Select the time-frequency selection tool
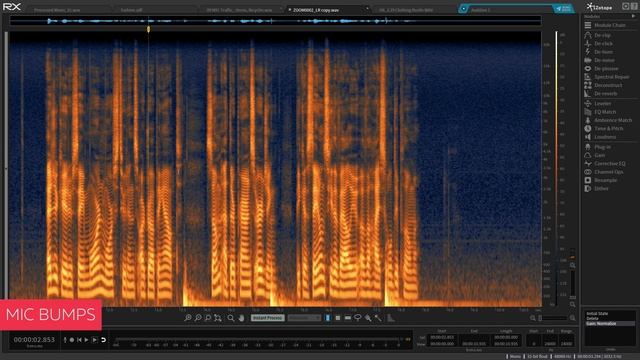This screenshot has width=640, height=360. (338, 318)
